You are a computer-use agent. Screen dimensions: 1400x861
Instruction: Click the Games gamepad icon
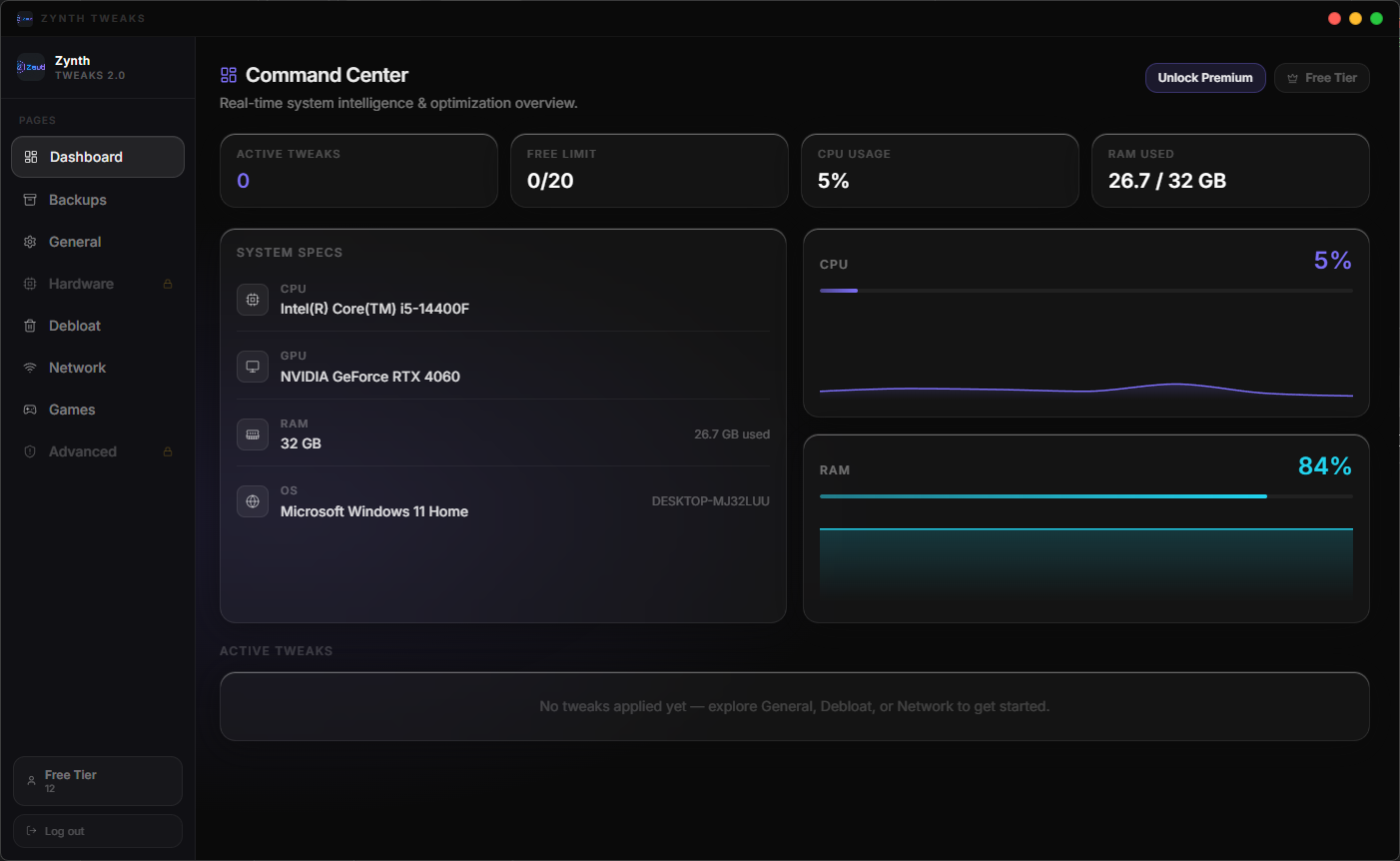click(31, 409)
